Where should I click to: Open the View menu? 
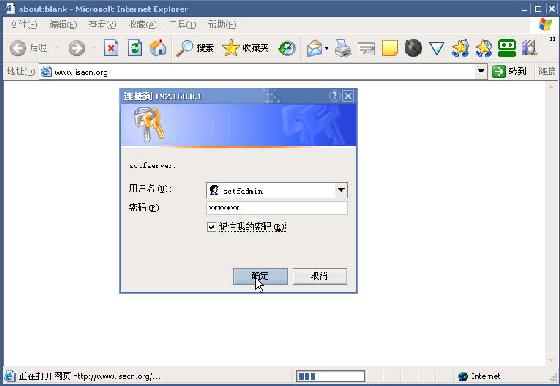102,25
